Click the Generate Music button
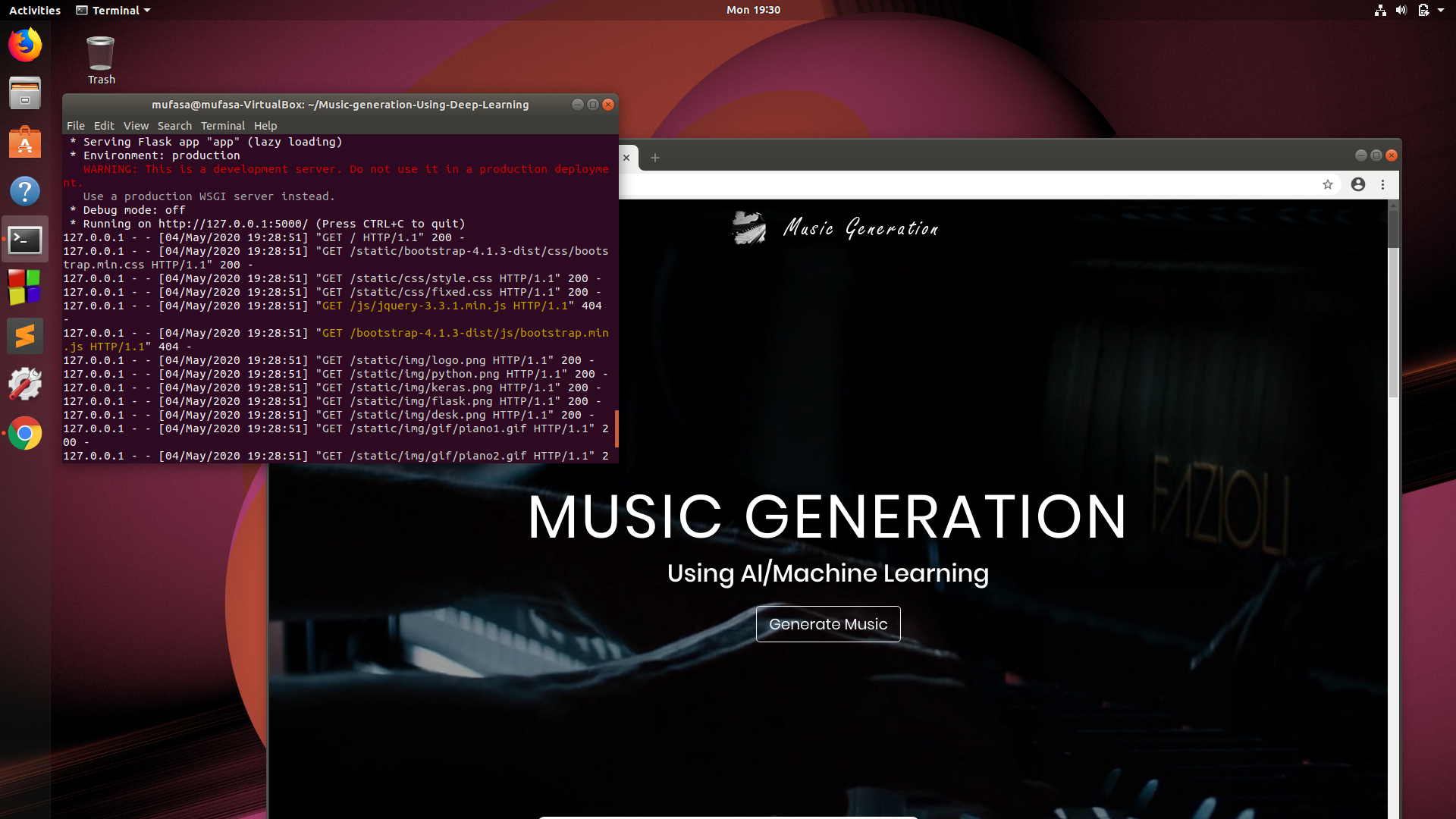This screenshot has width=1456, height=819. (827, 624)
